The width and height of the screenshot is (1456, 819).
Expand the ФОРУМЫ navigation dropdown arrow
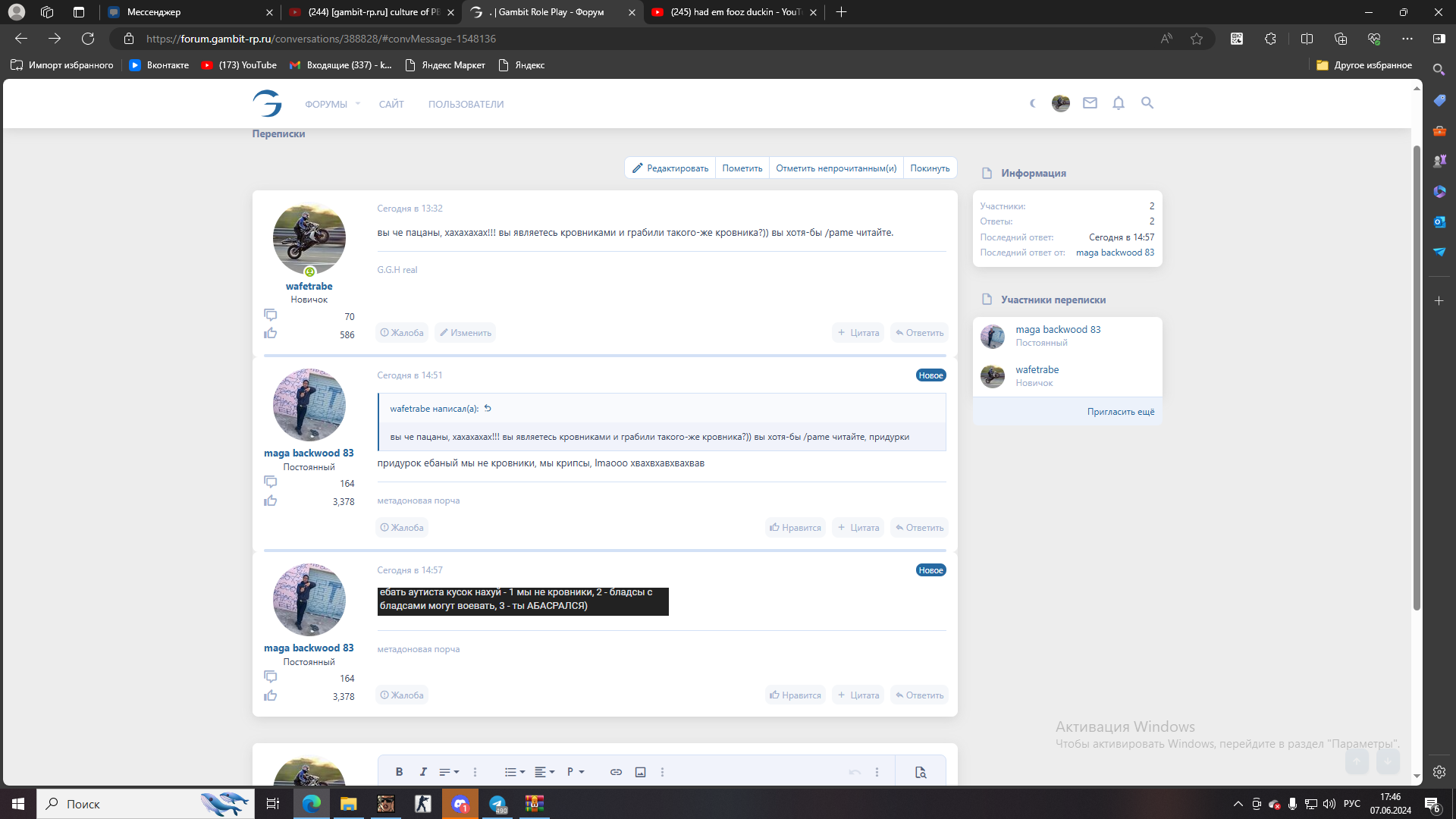358,104
